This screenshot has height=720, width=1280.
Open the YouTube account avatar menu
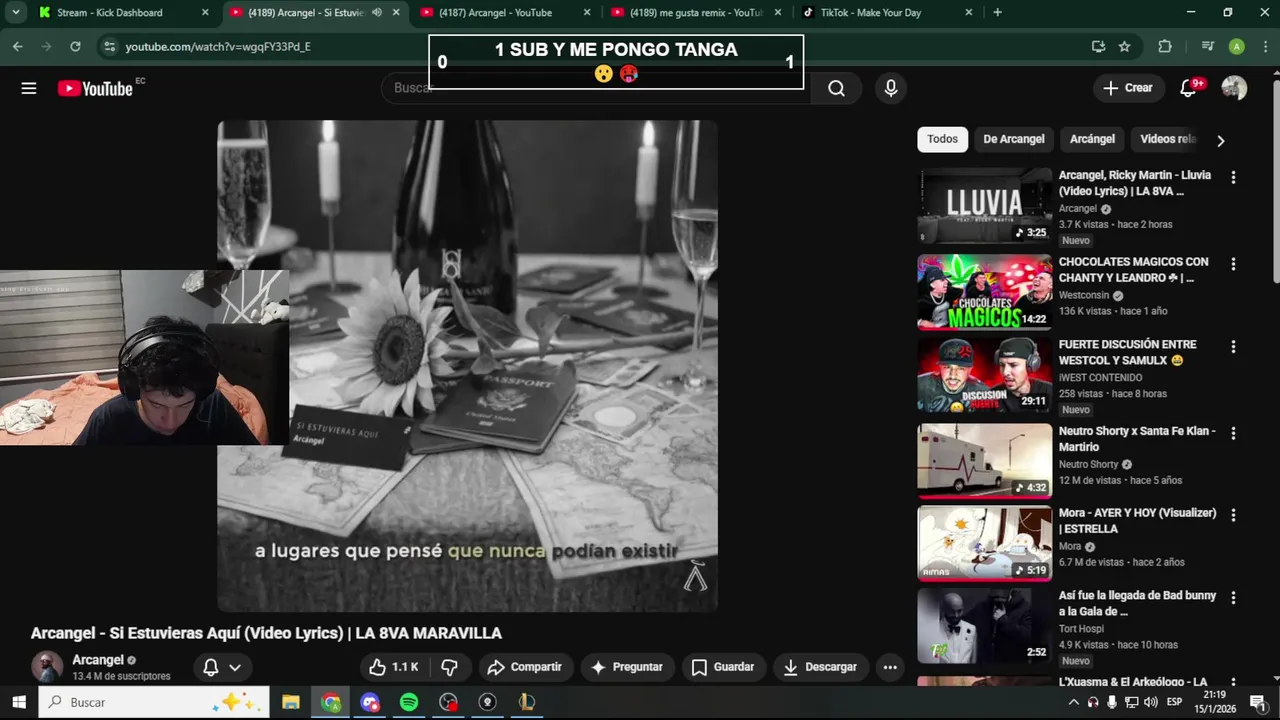pyautogui.click(x=1234, y=88)
